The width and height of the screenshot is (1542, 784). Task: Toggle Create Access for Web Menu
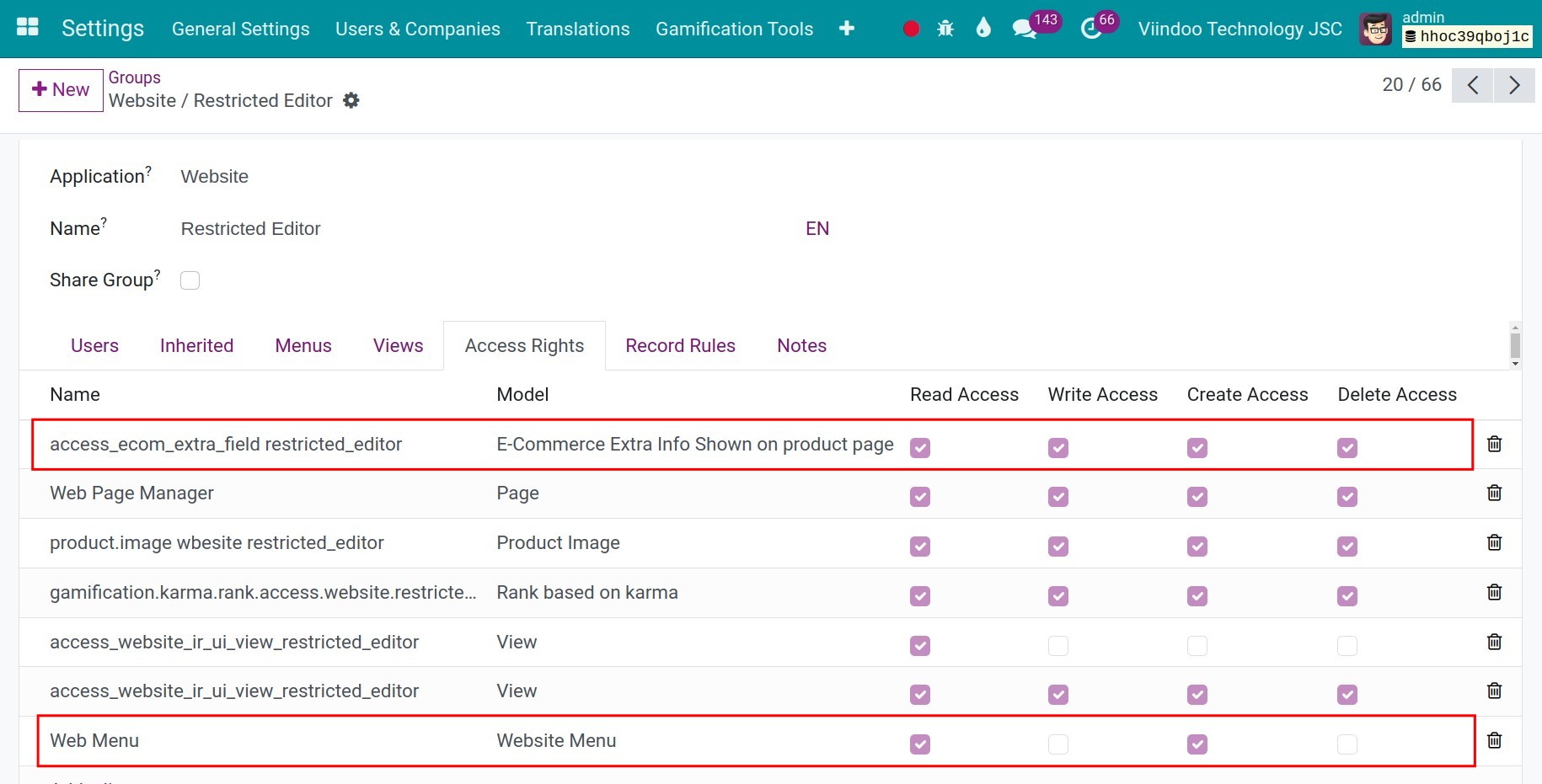pos(1197,744)
